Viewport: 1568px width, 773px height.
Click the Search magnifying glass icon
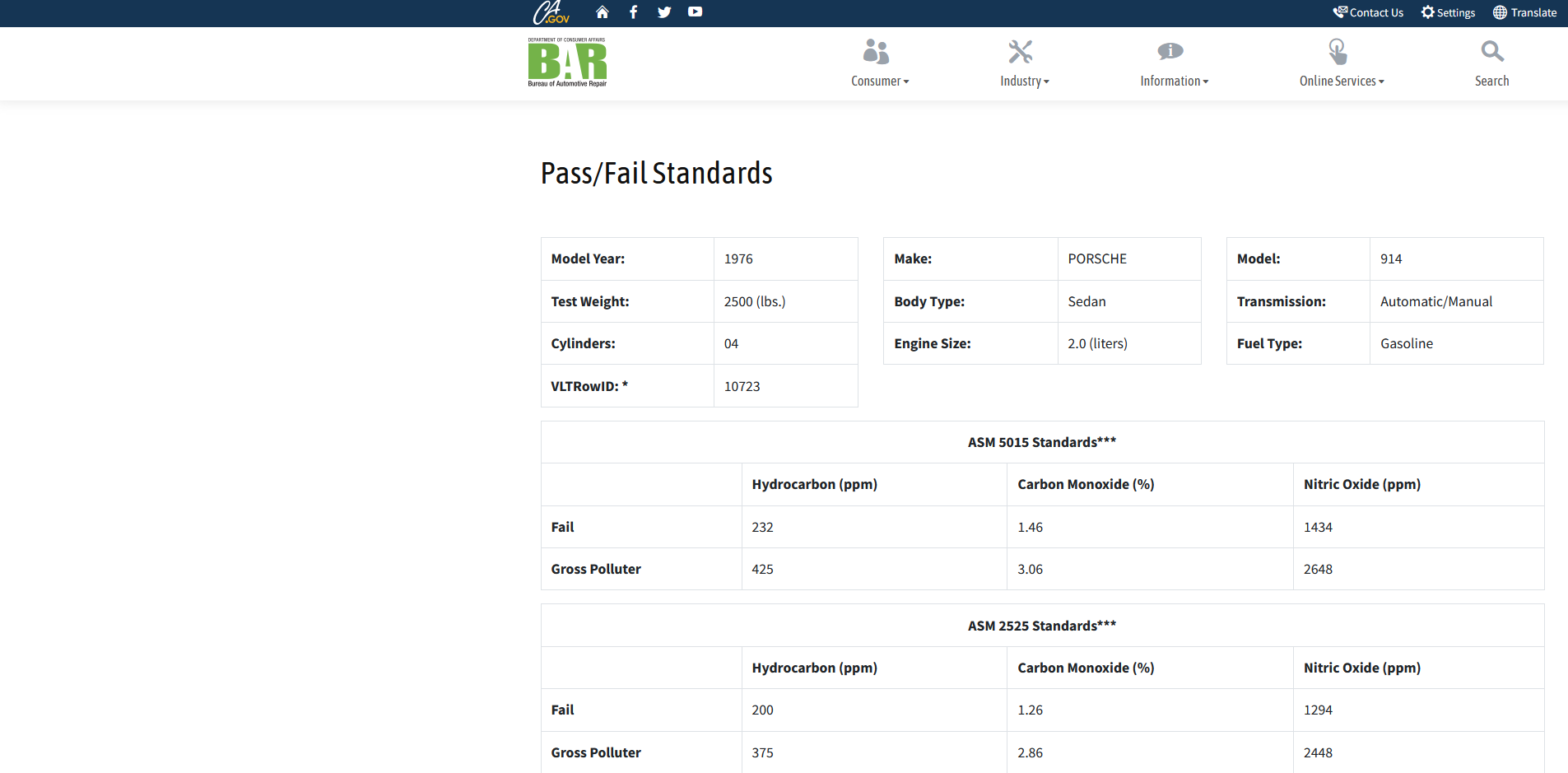[1491, 52]
